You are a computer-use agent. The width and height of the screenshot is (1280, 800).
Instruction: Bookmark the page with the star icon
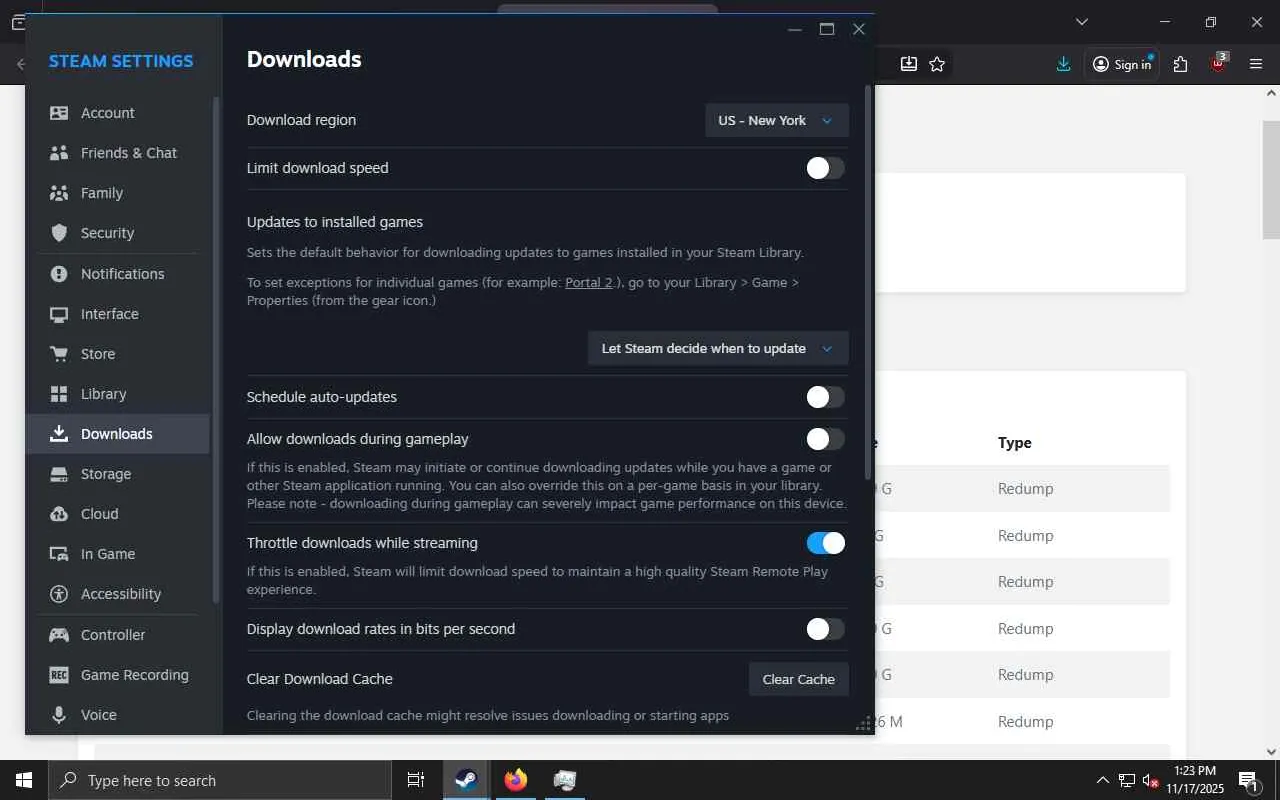937,64
